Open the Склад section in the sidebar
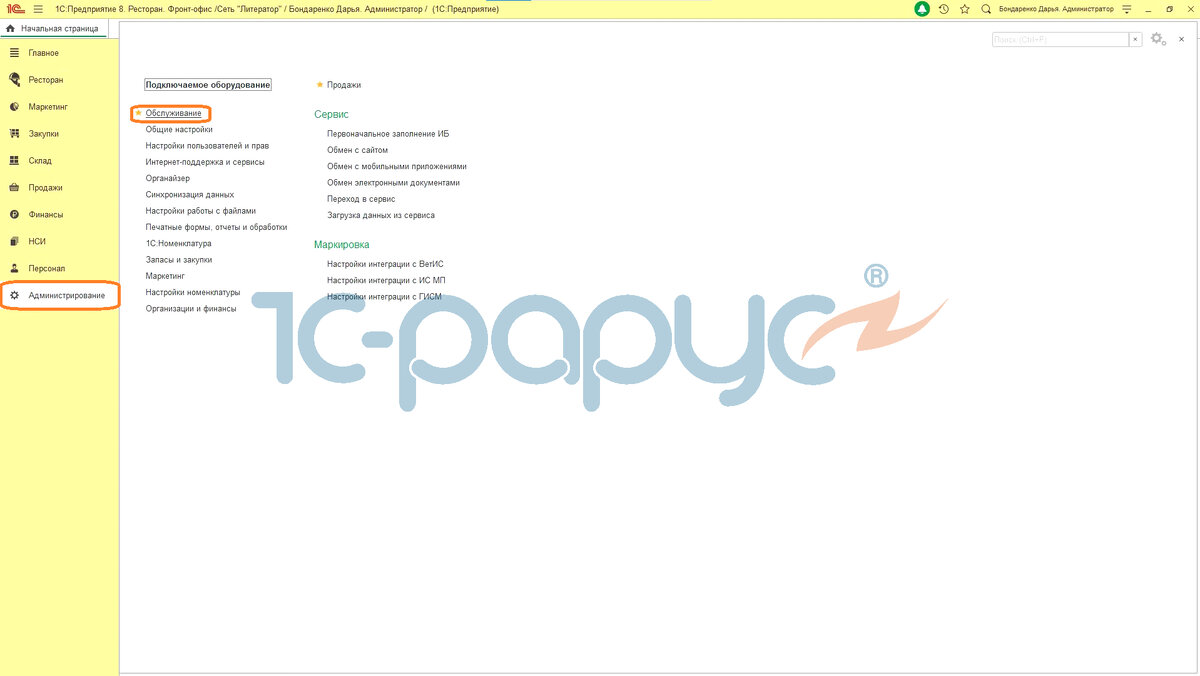The height and width of the screenshot is (676, 1200). click(x=40, y=161)
